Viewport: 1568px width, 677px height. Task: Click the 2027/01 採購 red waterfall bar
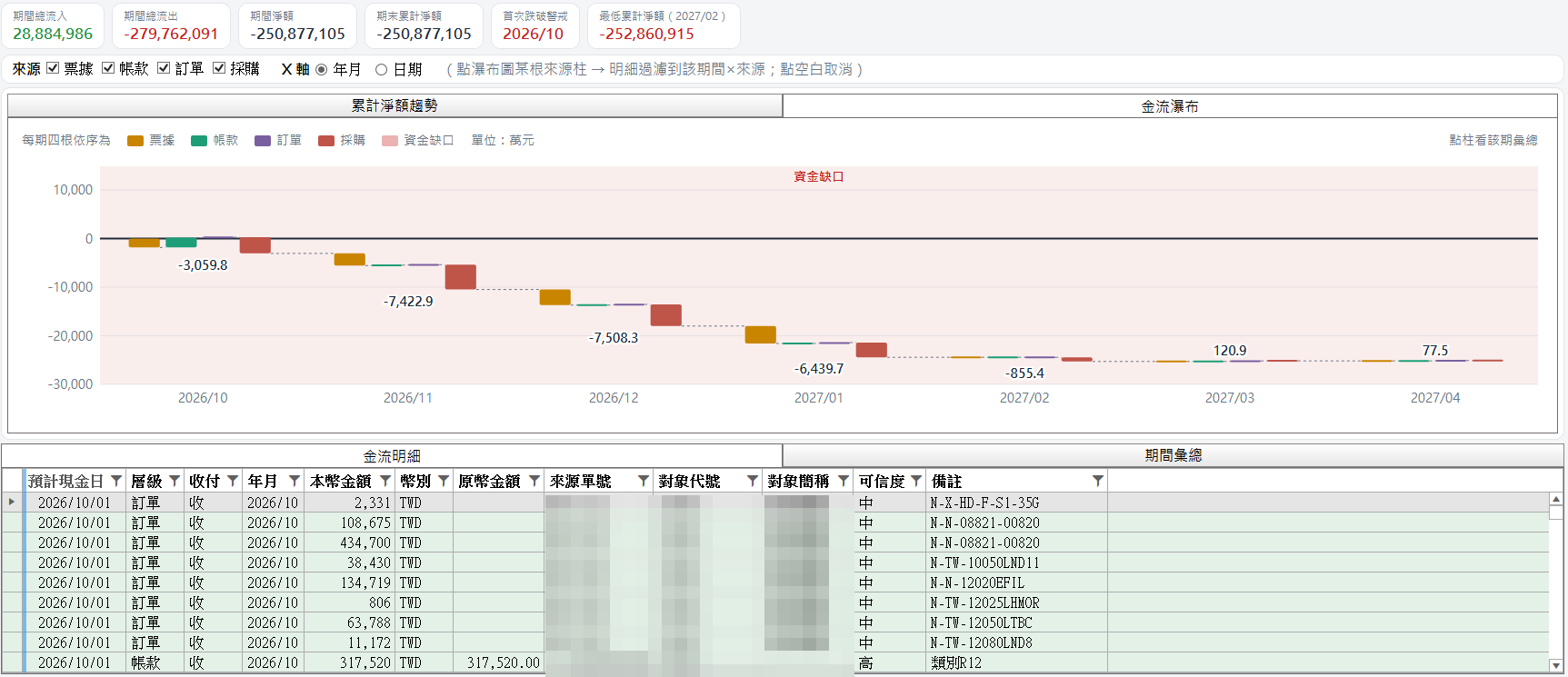[872, 350]
